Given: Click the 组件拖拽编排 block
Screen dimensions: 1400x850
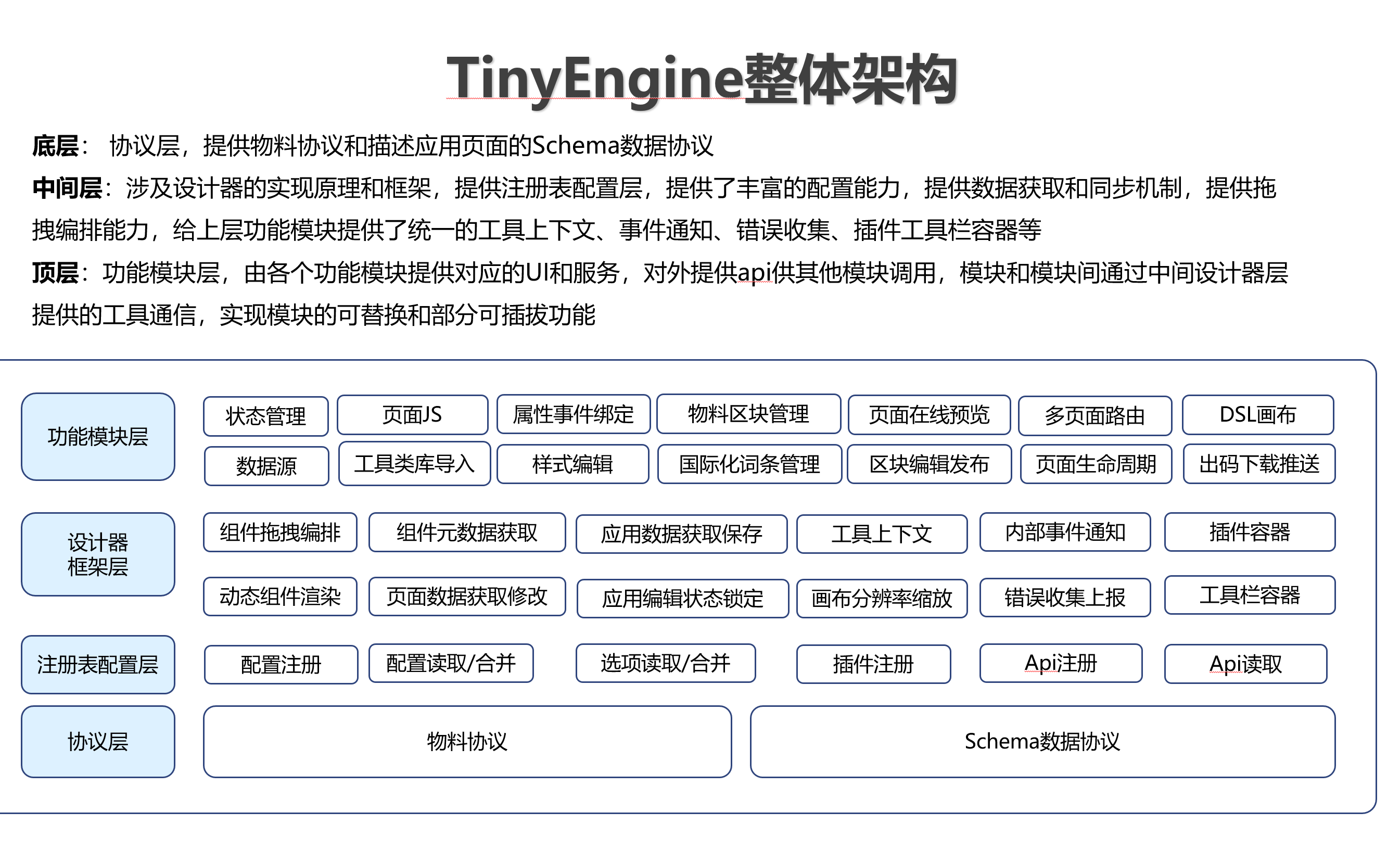Looking at the screenshot, I should point(279,532).
